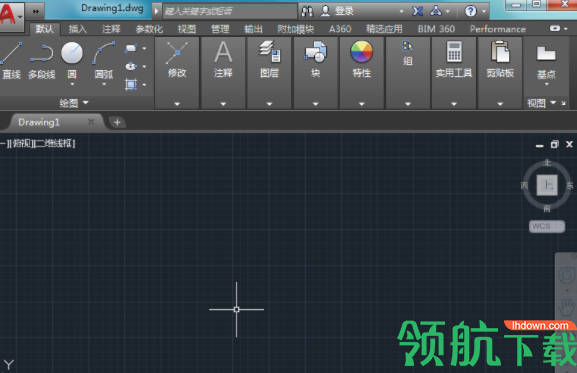The image size is (577, 373).
Task: Switch to the Add-ins (附加模块) ribbon tab
Action: (296, 29)
